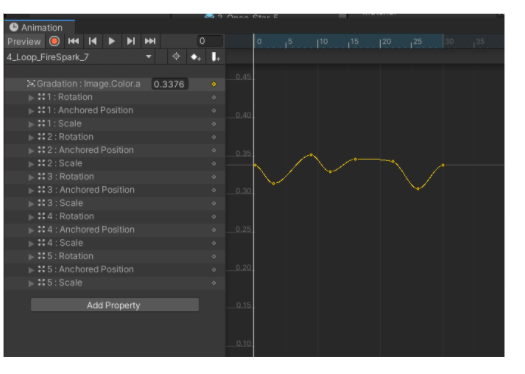
Task: Select Gradation : Image.Color.a property
Action: 88,84
